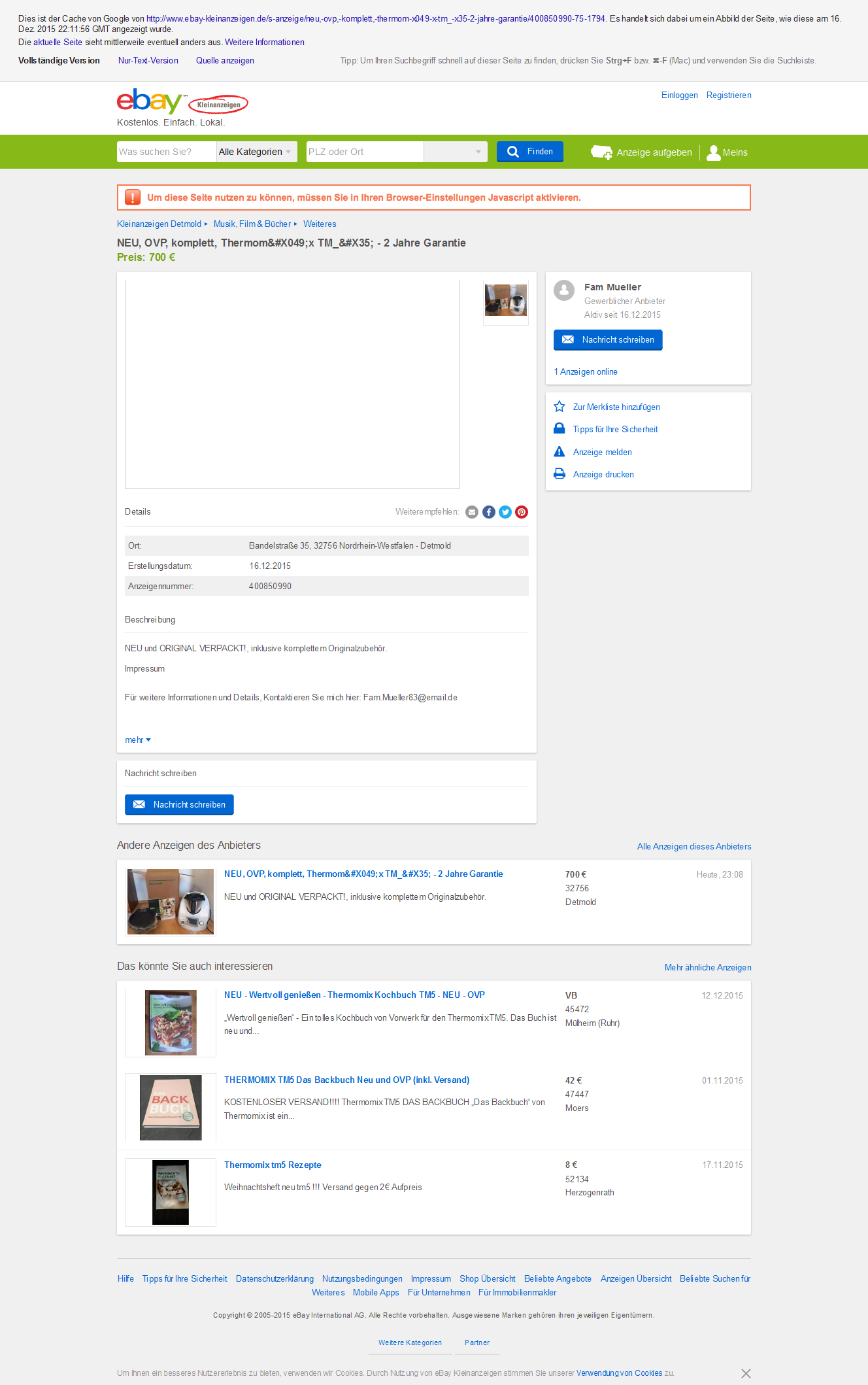Open the radius dropdown next to location
The width and height of the screenshot is (868, 1385).
pyautogui.click(x=456, y=152)
